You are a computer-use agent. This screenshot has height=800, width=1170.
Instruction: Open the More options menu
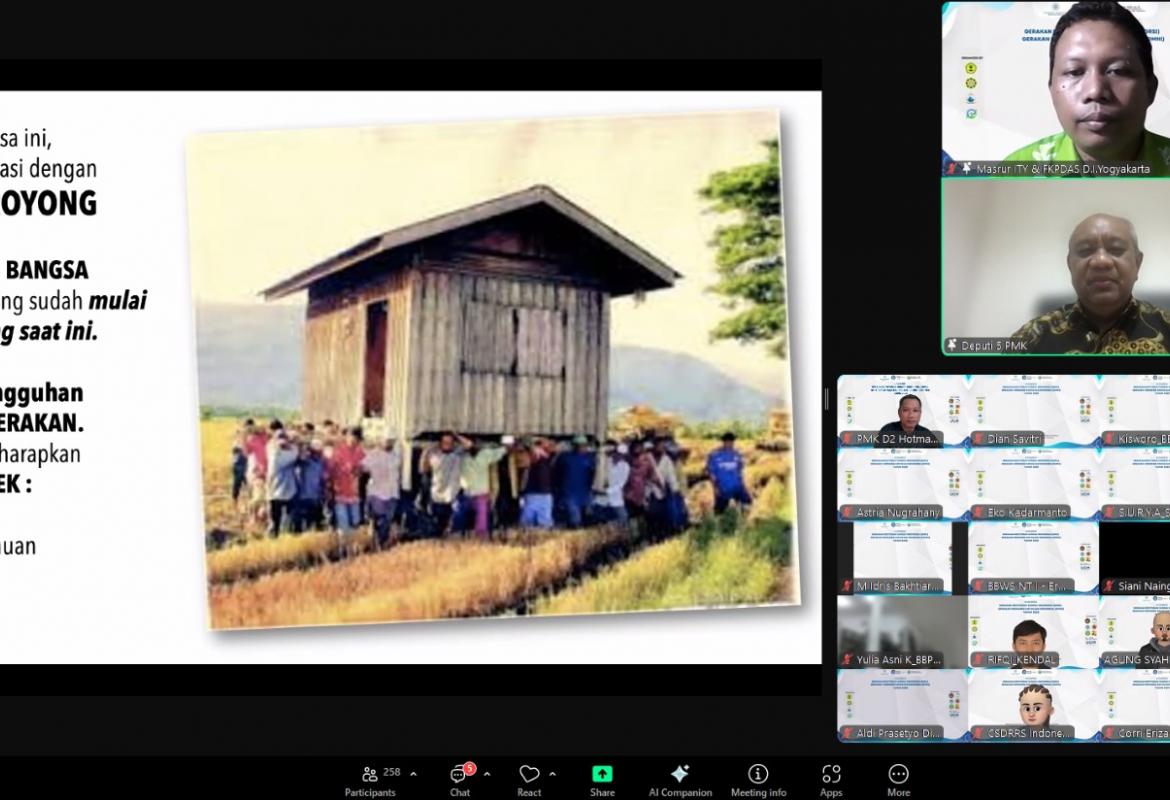coord(898,777)
